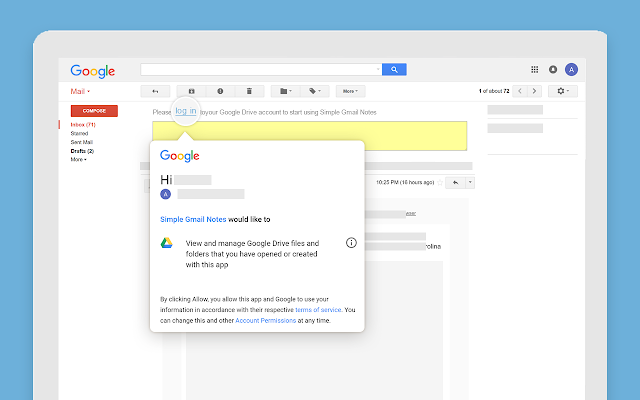Open the Starred folder
Image resolution: width=640 pixels, height=400 pixels.
click(79, 133)
